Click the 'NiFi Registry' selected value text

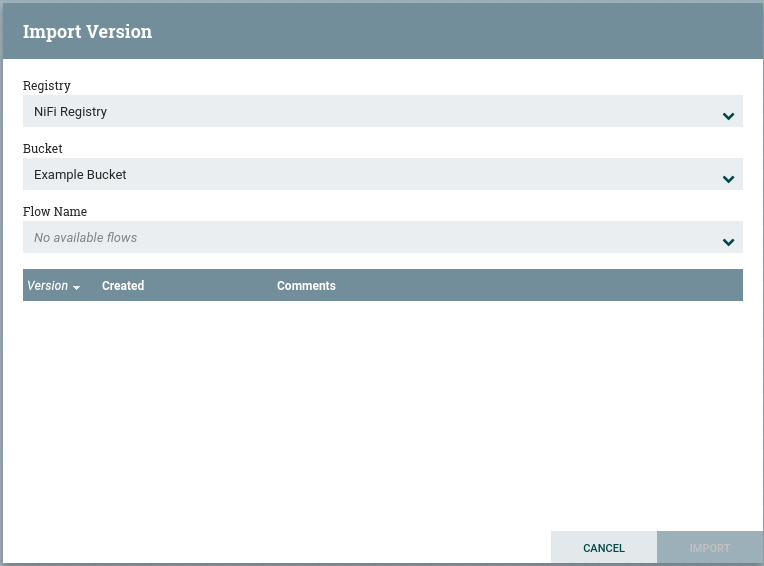coord(70,112)
